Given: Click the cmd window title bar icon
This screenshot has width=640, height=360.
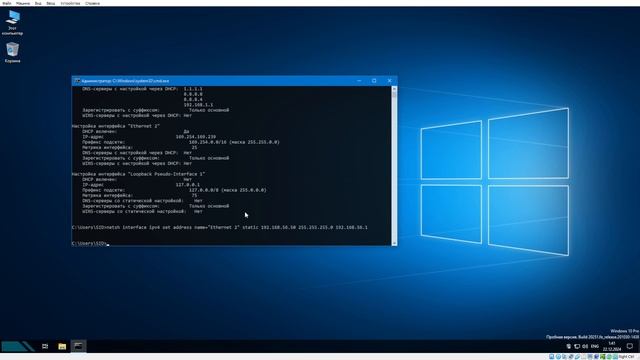Looking at the screenshot, I should (77, 81).
